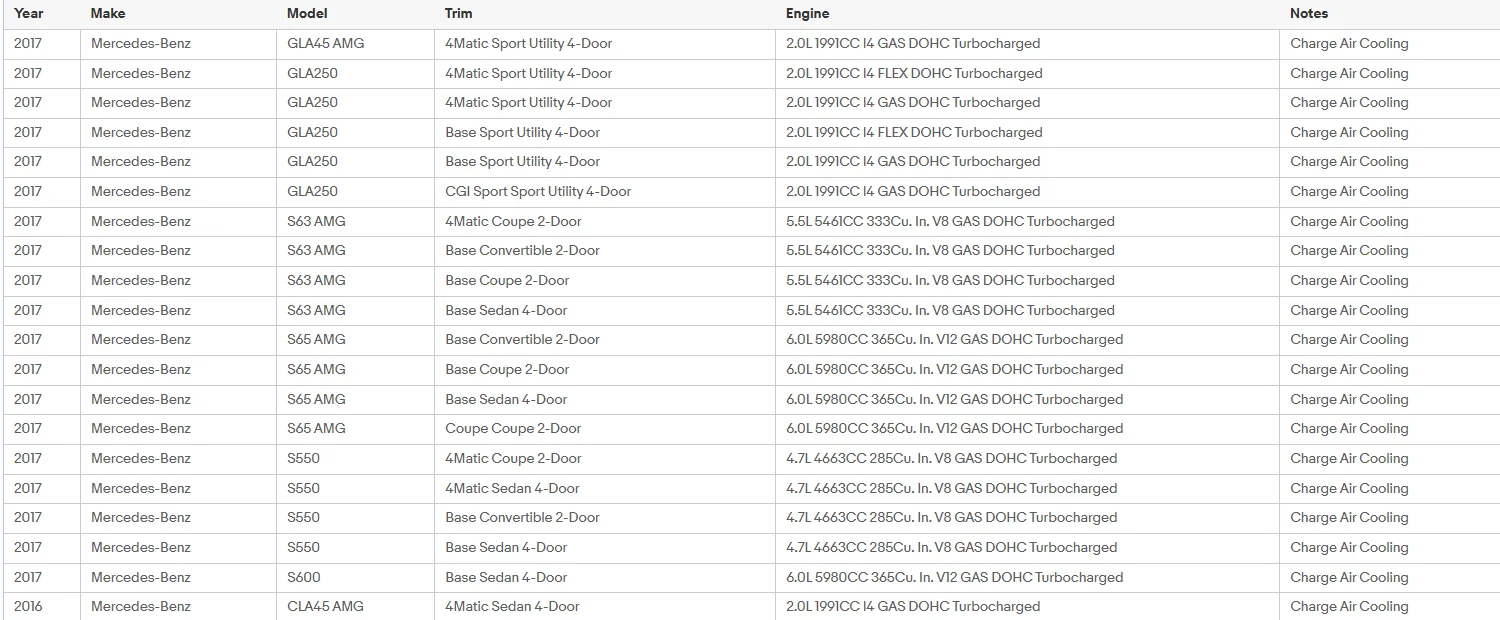Select the "S600" model cell
Screen dimensions: 1500x620
coord(304,577)
